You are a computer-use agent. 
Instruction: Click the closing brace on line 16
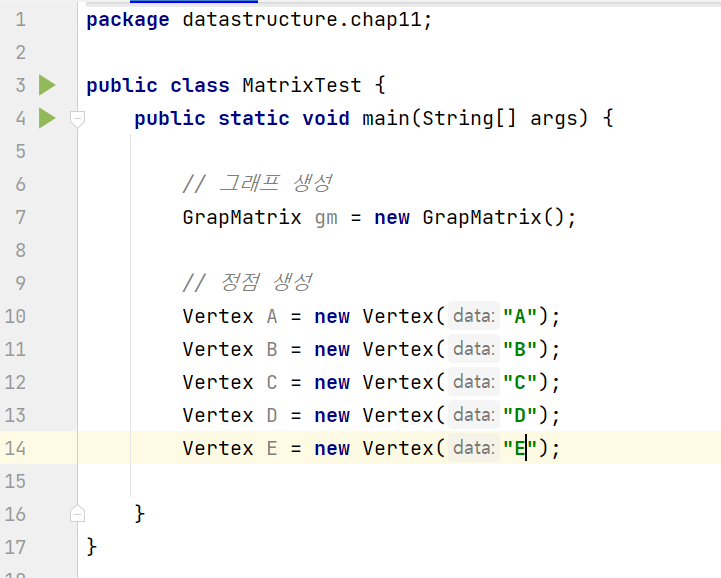coord(140,514)
